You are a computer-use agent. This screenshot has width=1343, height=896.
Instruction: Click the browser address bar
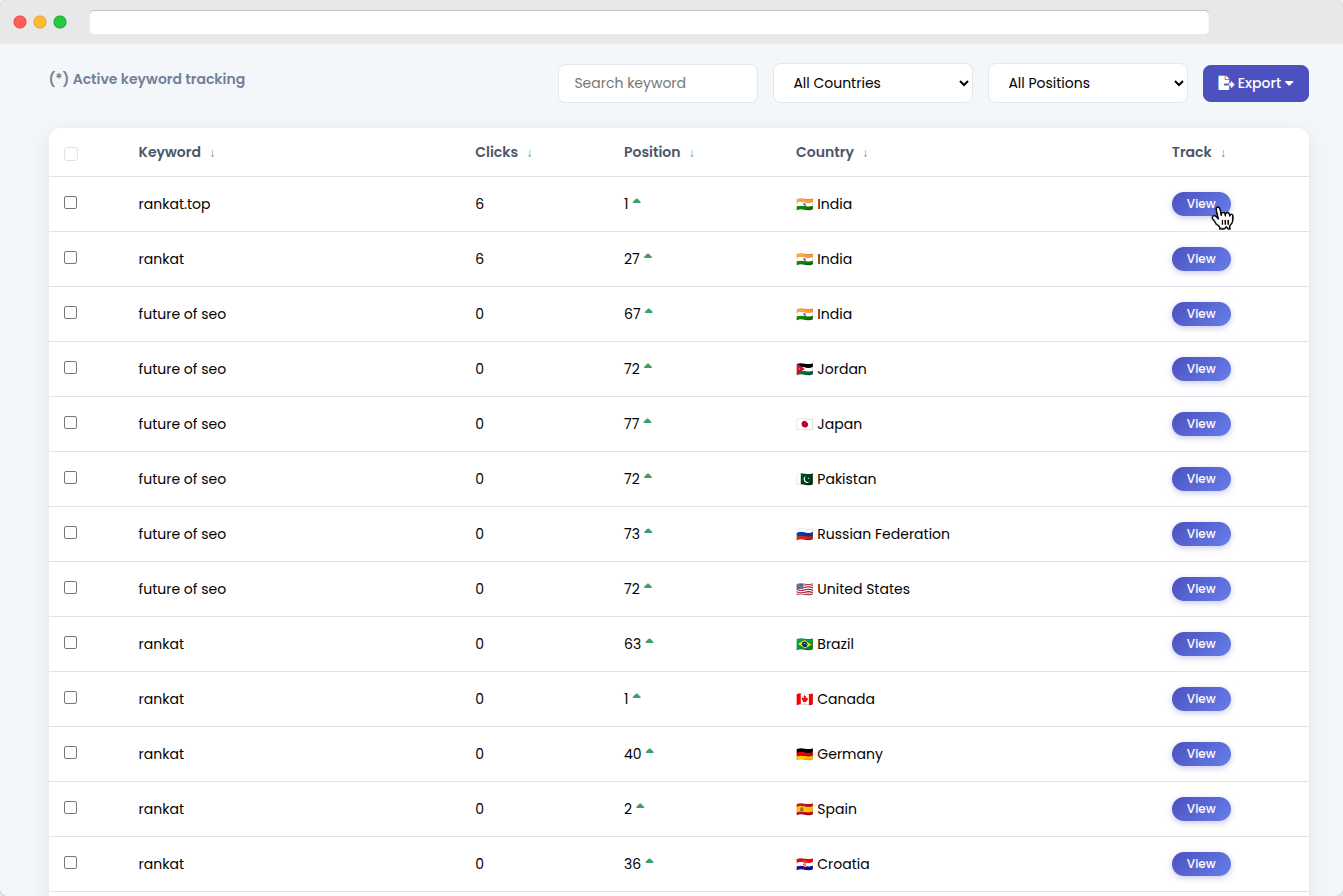(x=648, y=22)
